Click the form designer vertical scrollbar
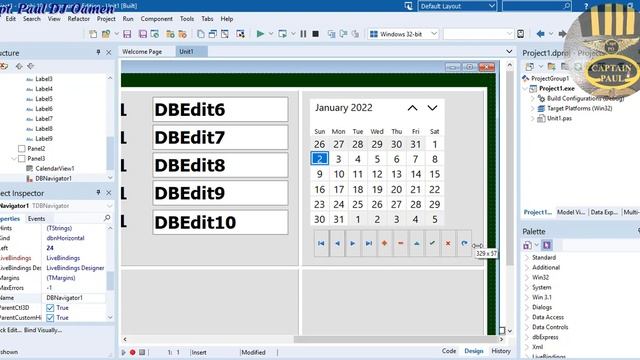640x360 pixels. 509,167
